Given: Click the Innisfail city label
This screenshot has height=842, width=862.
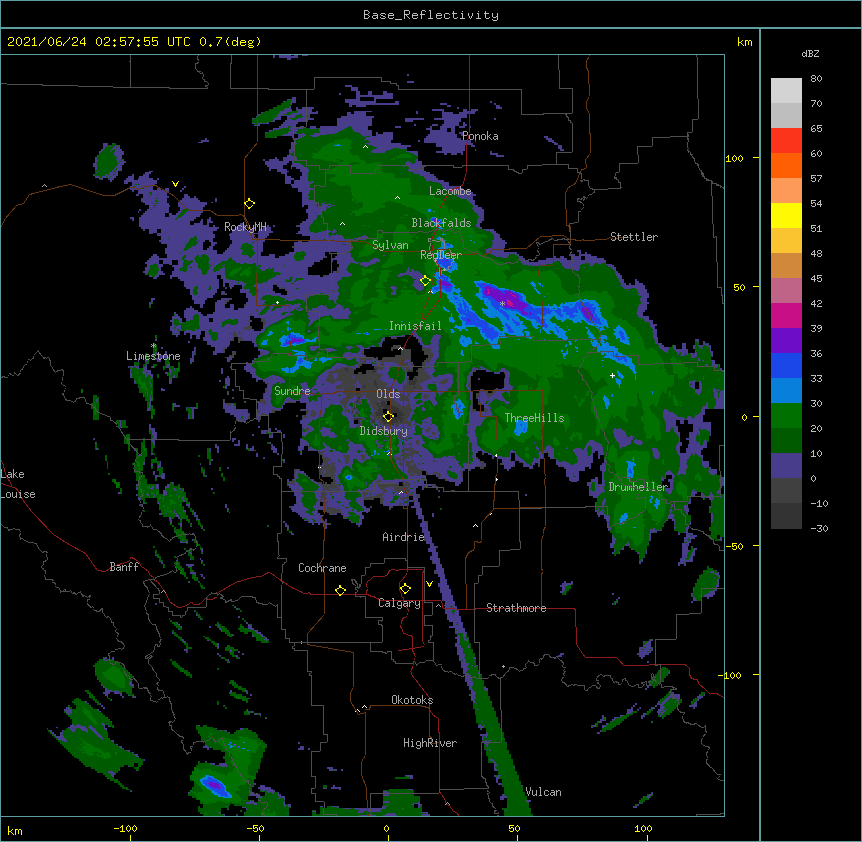Looking at the screenshot, I should pyautogui.click(x=415, y=326).
